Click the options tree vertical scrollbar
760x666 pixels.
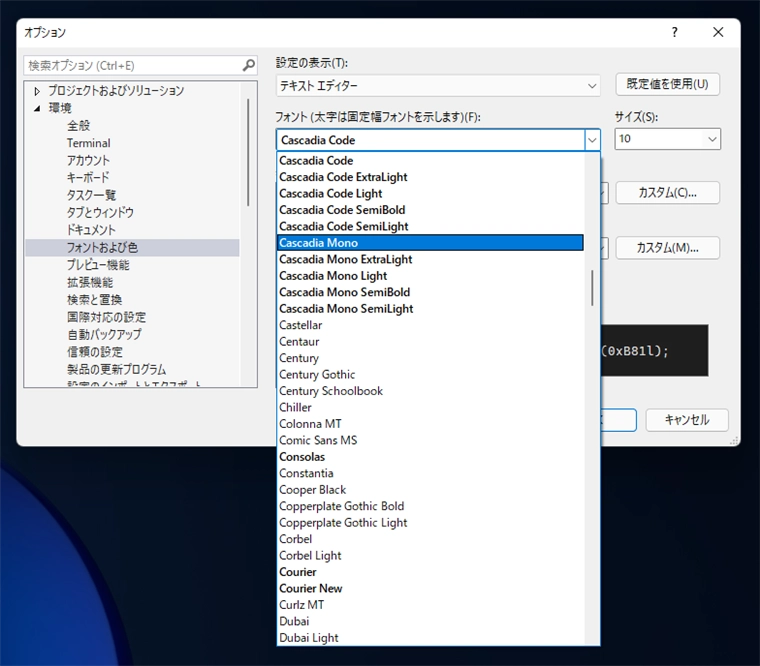(249, 153)
